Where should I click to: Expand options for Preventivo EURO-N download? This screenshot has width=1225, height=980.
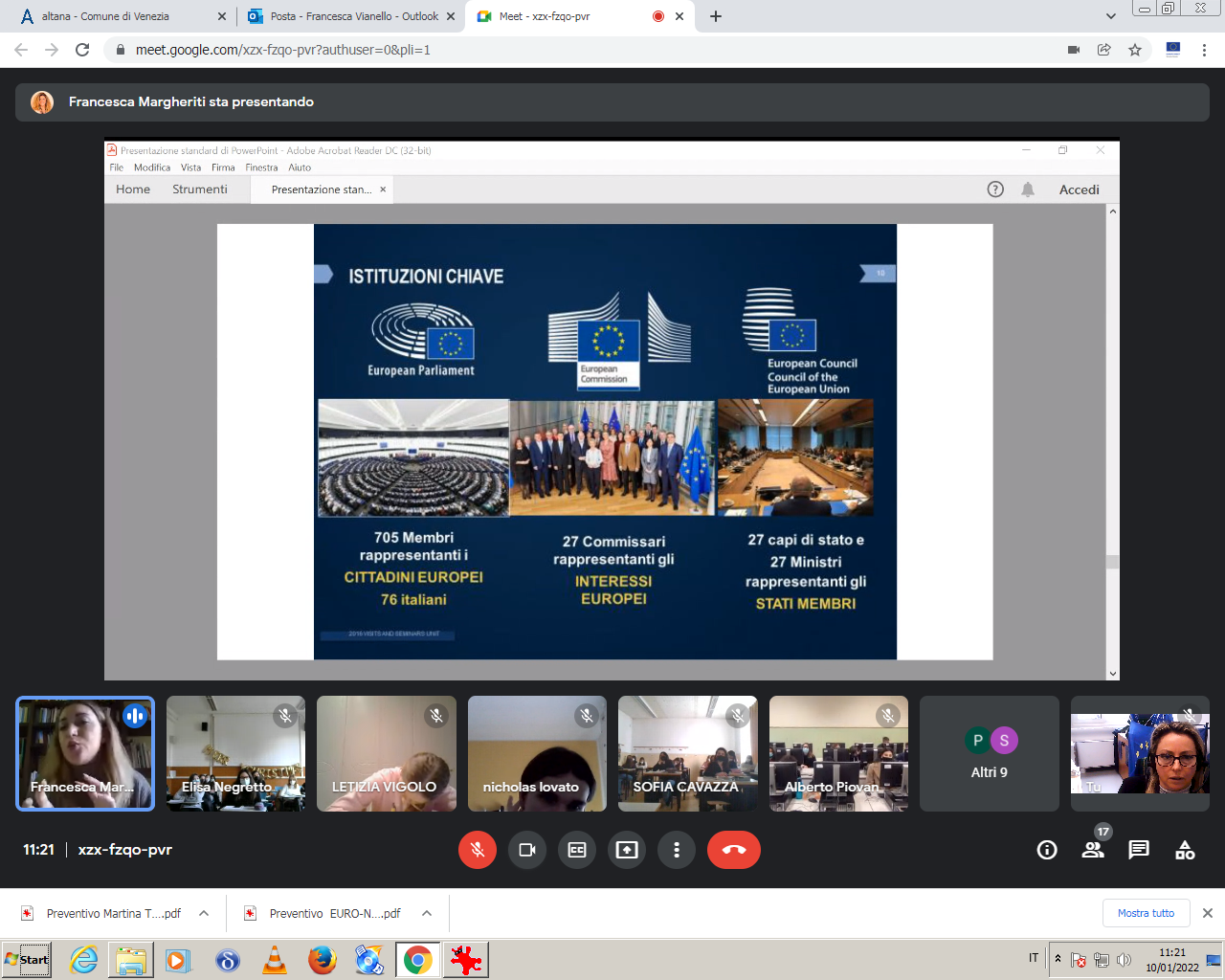[x=427, y=913]
